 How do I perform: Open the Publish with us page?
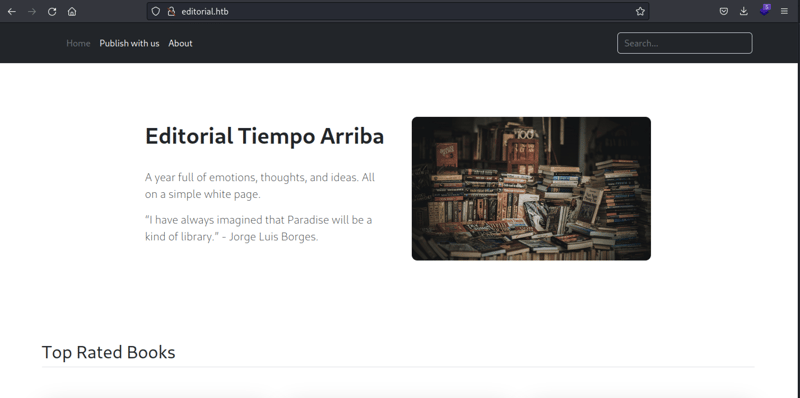point(129,43)
